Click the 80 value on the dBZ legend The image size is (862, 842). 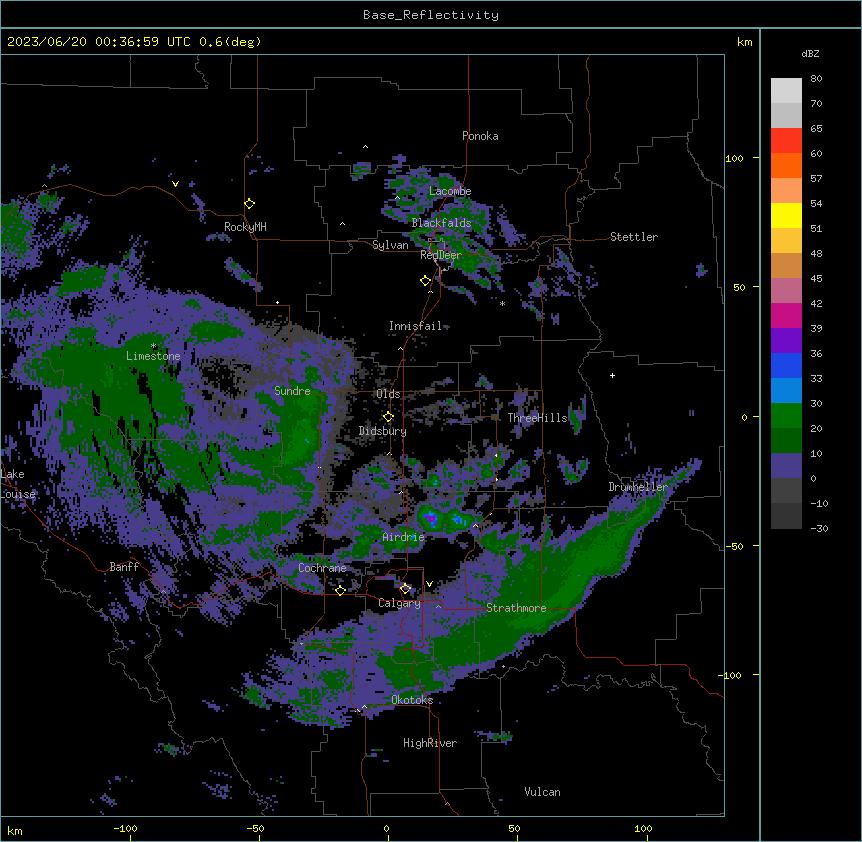pyautogui.click(x=816, y=79)
